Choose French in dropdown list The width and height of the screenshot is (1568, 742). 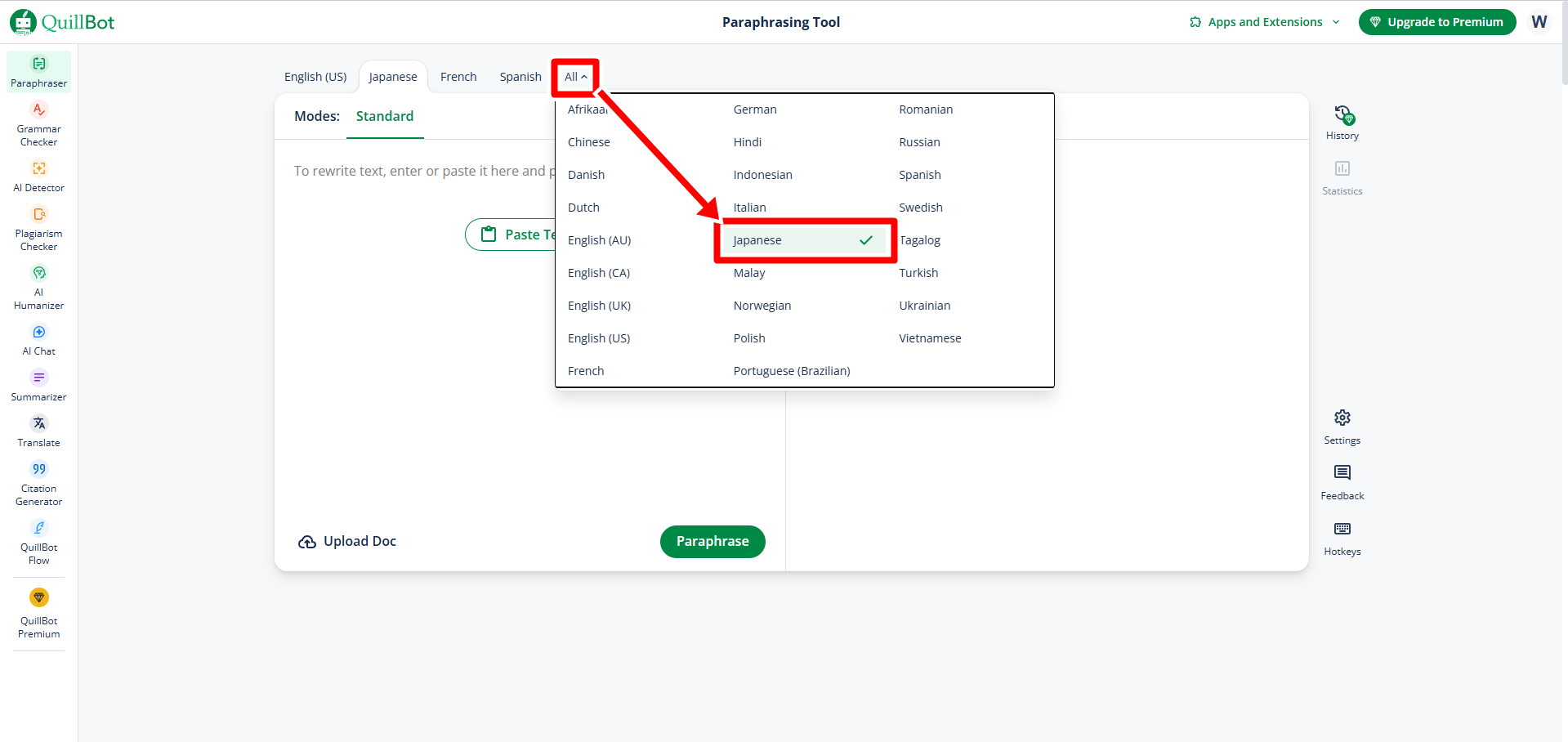click(639, 371)
